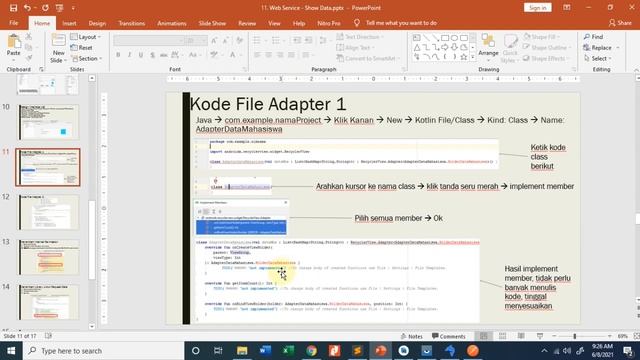Switch to Slide Sorter view icon
Viewport: 640px width, 360px height.
502,336
